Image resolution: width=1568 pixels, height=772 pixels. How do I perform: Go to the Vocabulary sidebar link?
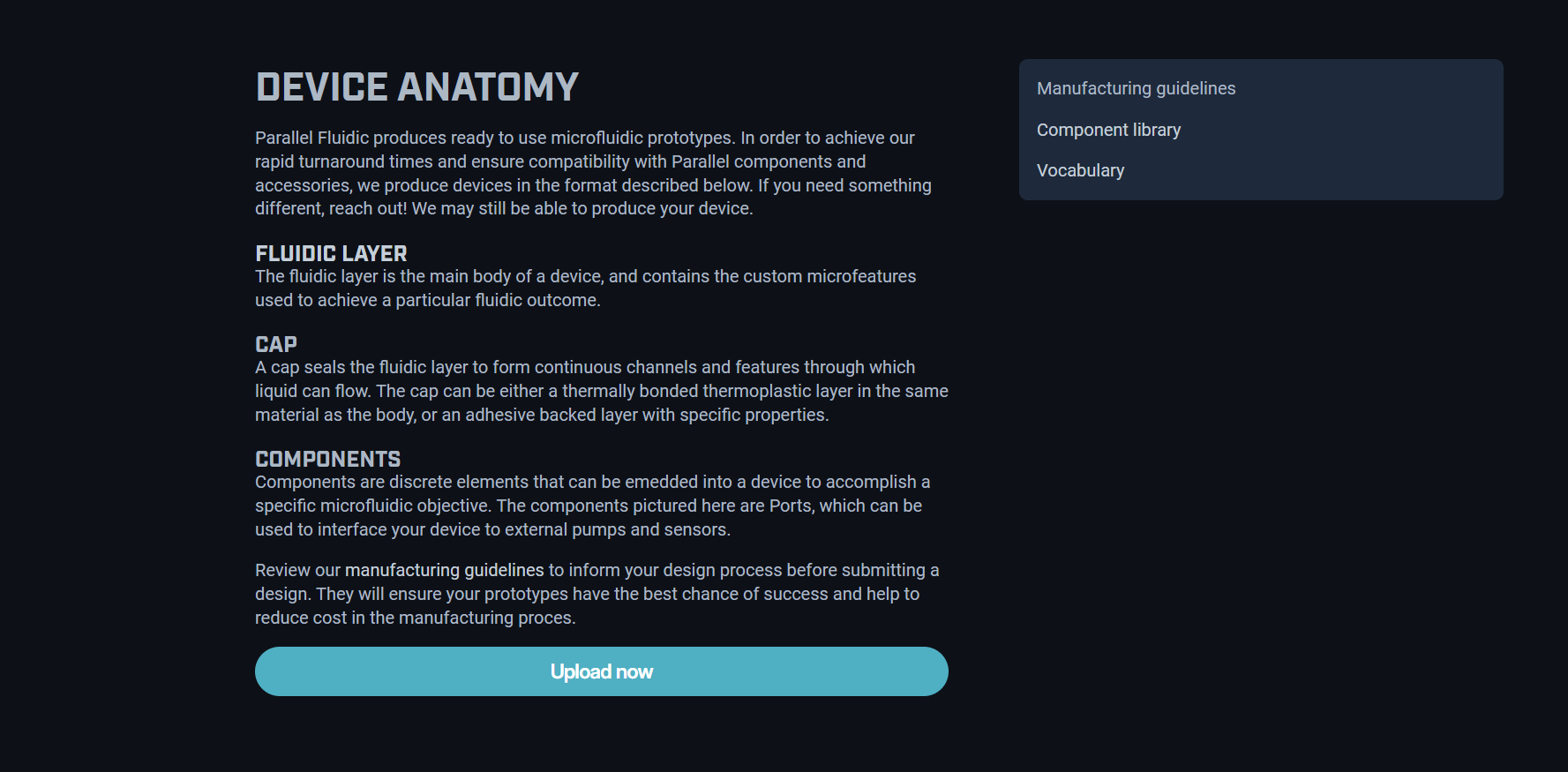(x=1080, y=170)
